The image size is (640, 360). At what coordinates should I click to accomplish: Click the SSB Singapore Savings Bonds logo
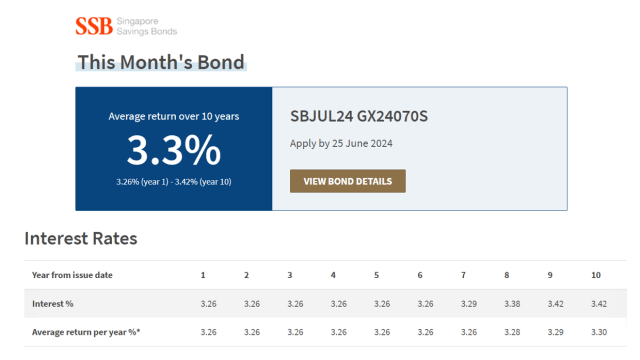tap(126, 26)
